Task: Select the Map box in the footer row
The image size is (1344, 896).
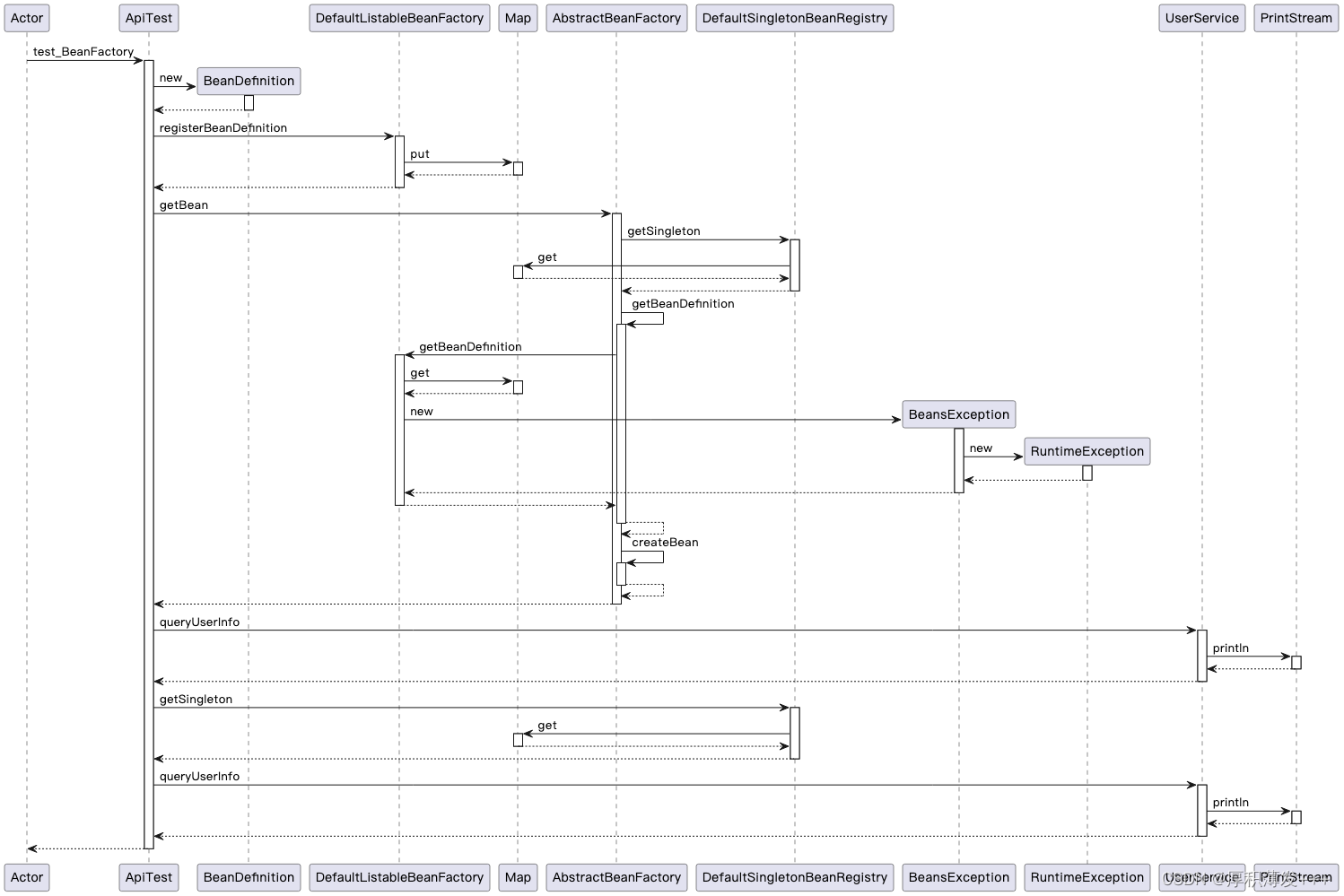Action: (x=518, y=877)
